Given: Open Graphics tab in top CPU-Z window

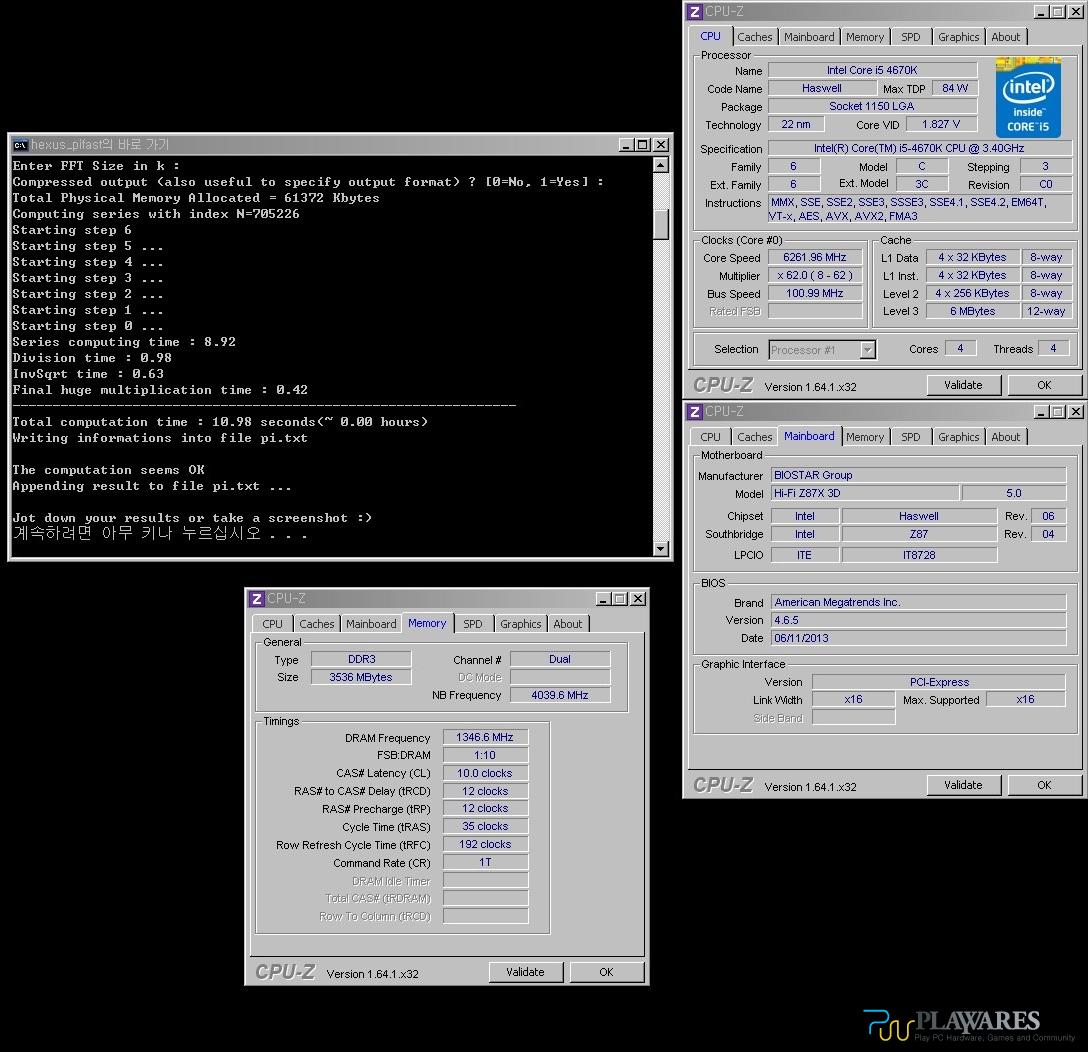Looking at the screenshot, I should [x=958, y=37].
